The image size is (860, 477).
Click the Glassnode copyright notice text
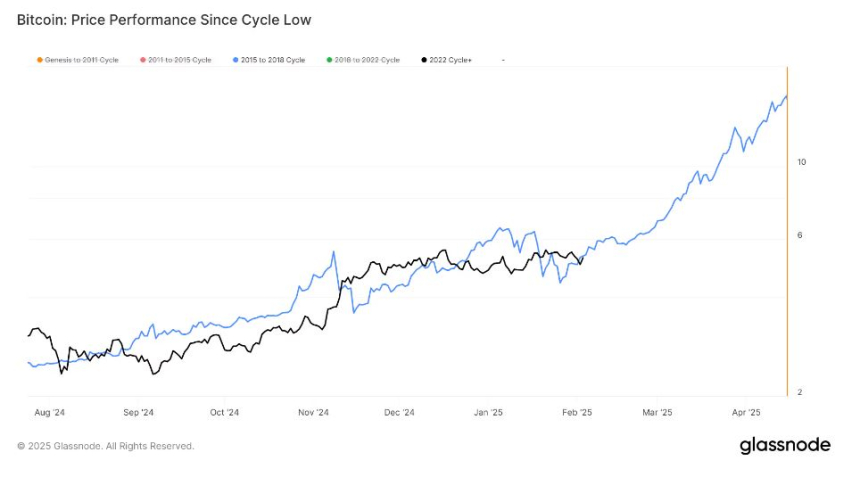105,446
